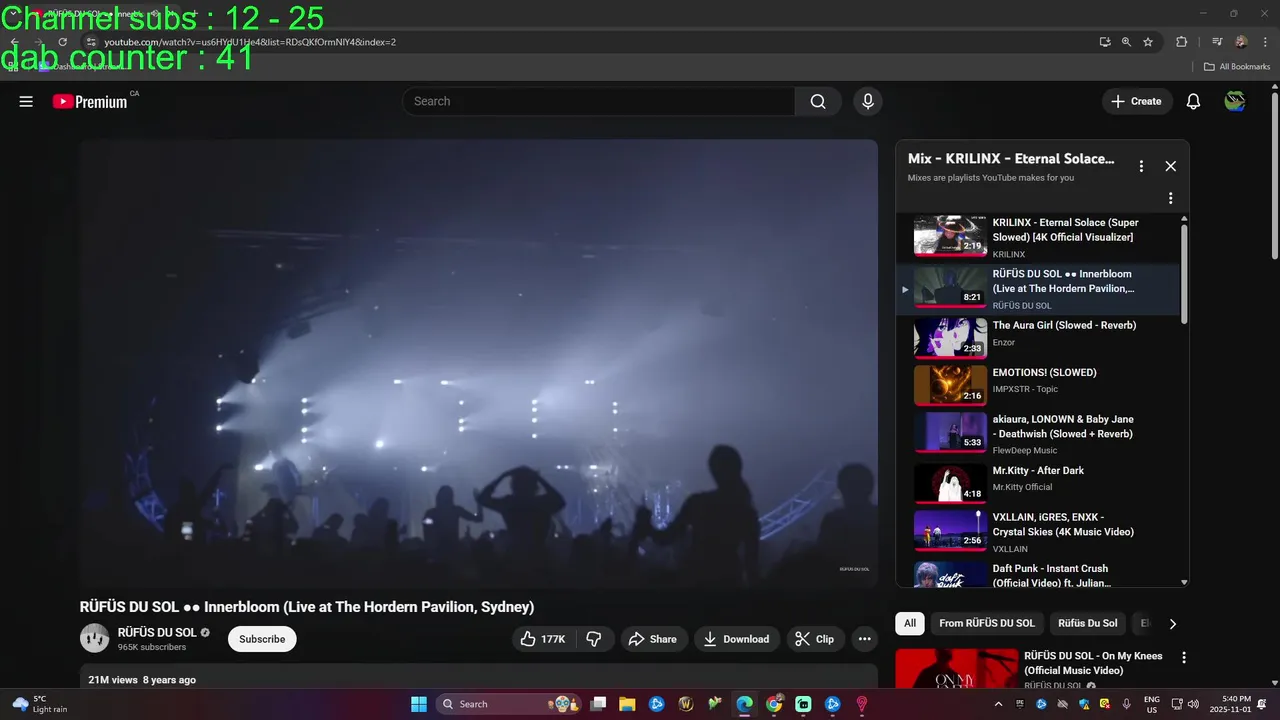This screenshot has width=1280, height=720.
Task: Open the playlist secondary three-dot menu
Action: (x=1171, y=198)
